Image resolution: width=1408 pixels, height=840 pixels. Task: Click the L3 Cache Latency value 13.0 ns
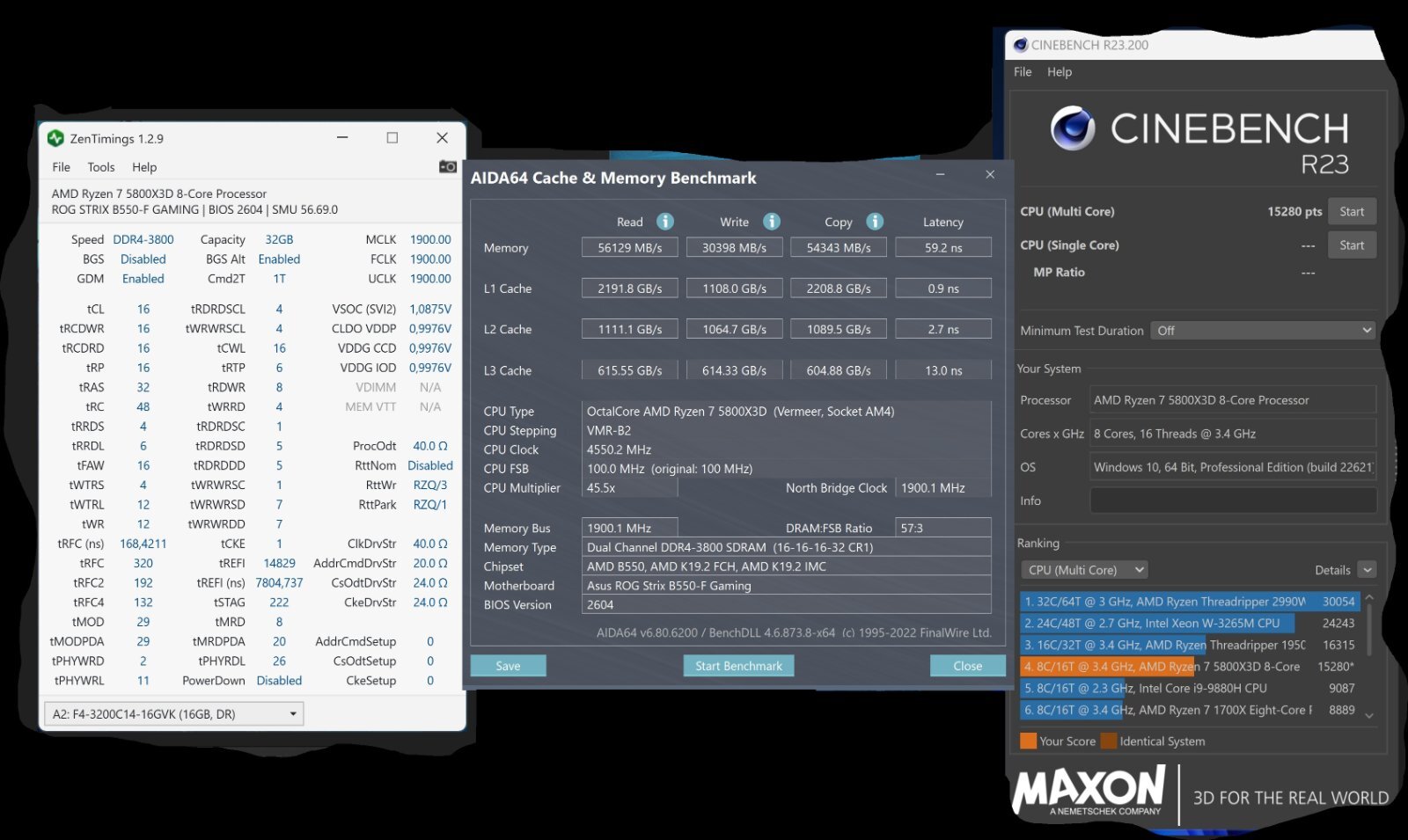click(x=943, y=370)
